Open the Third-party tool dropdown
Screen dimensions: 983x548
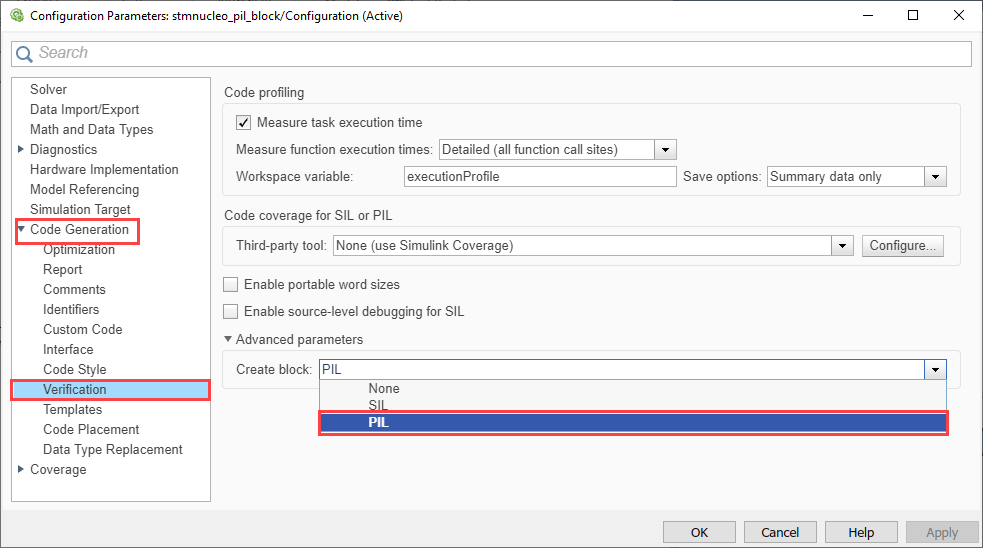(842, 246)
